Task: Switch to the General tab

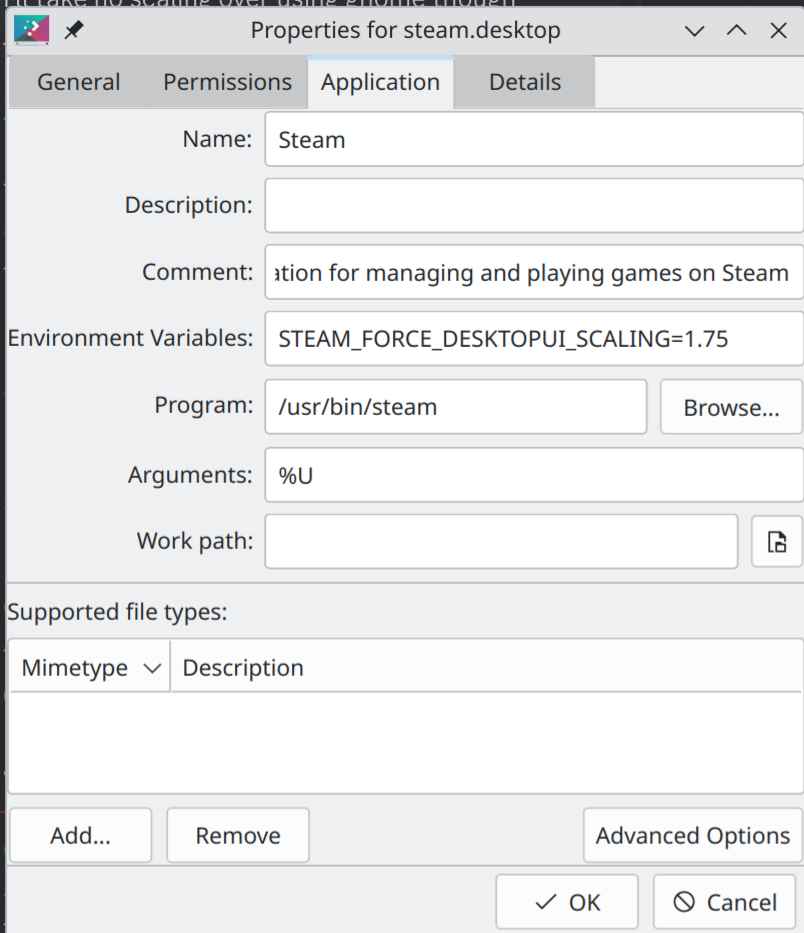Action: coord(79,82)
